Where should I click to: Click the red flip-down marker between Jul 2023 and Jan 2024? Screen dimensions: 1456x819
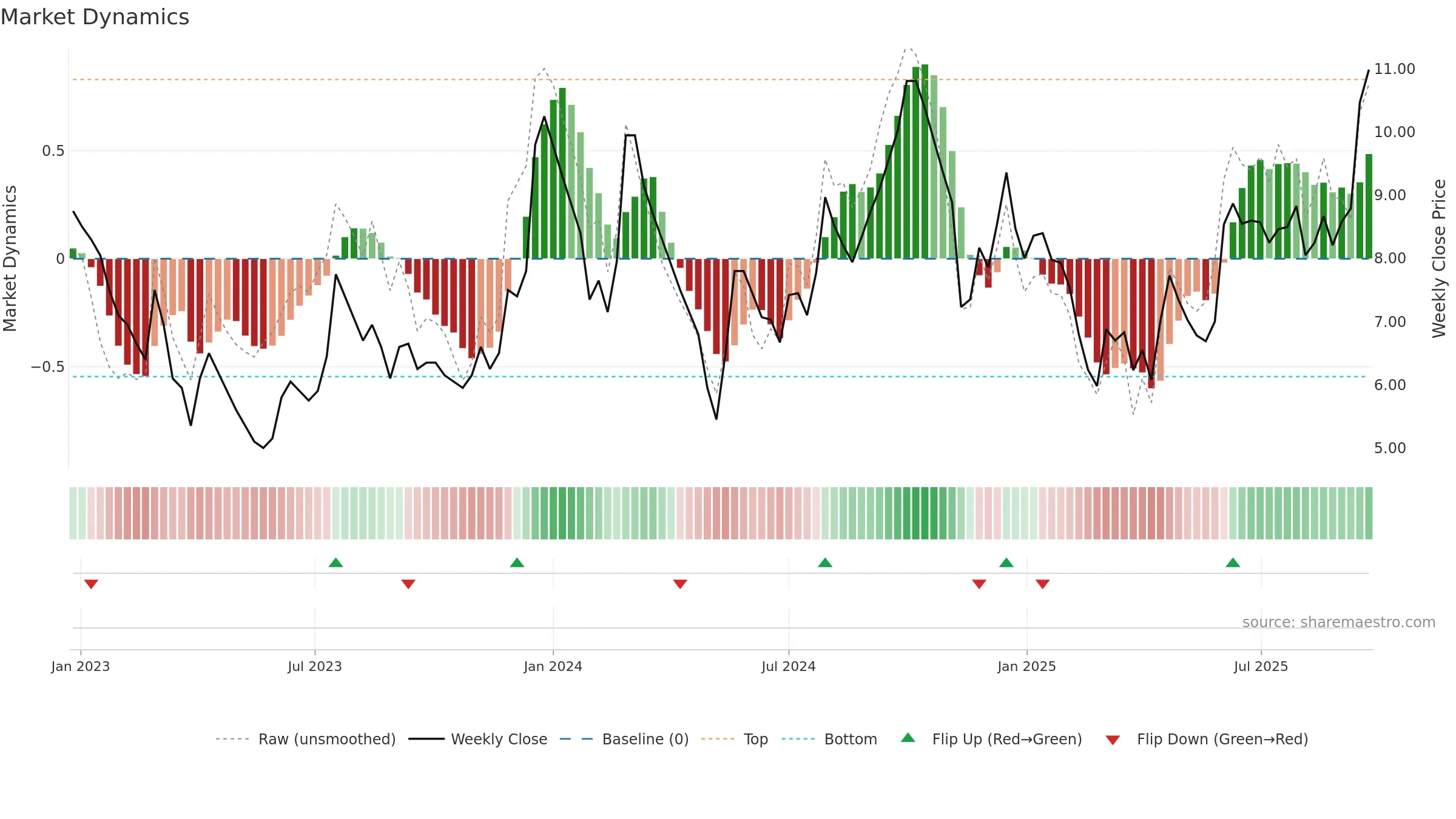click(408, 584)
